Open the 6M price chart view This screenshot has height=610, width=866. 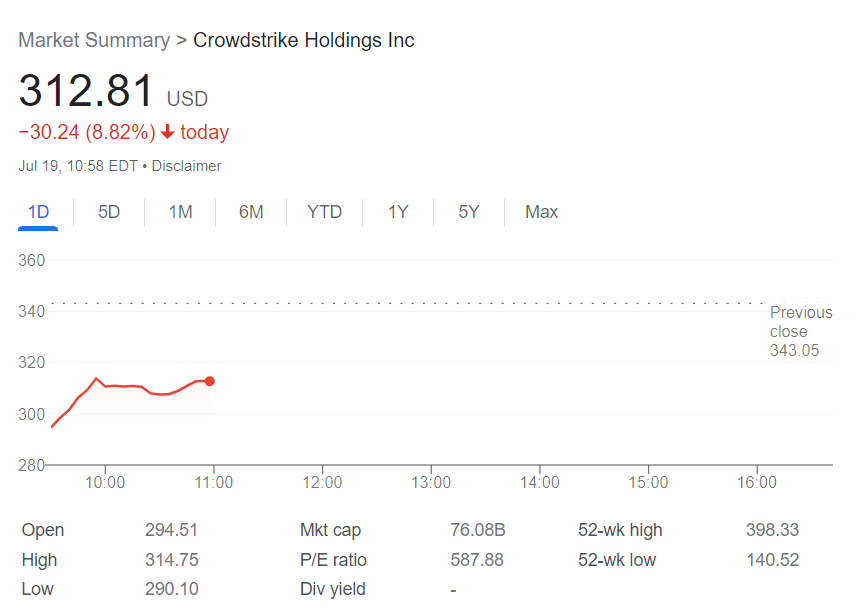pyautogui.click(x=251, y=212)
